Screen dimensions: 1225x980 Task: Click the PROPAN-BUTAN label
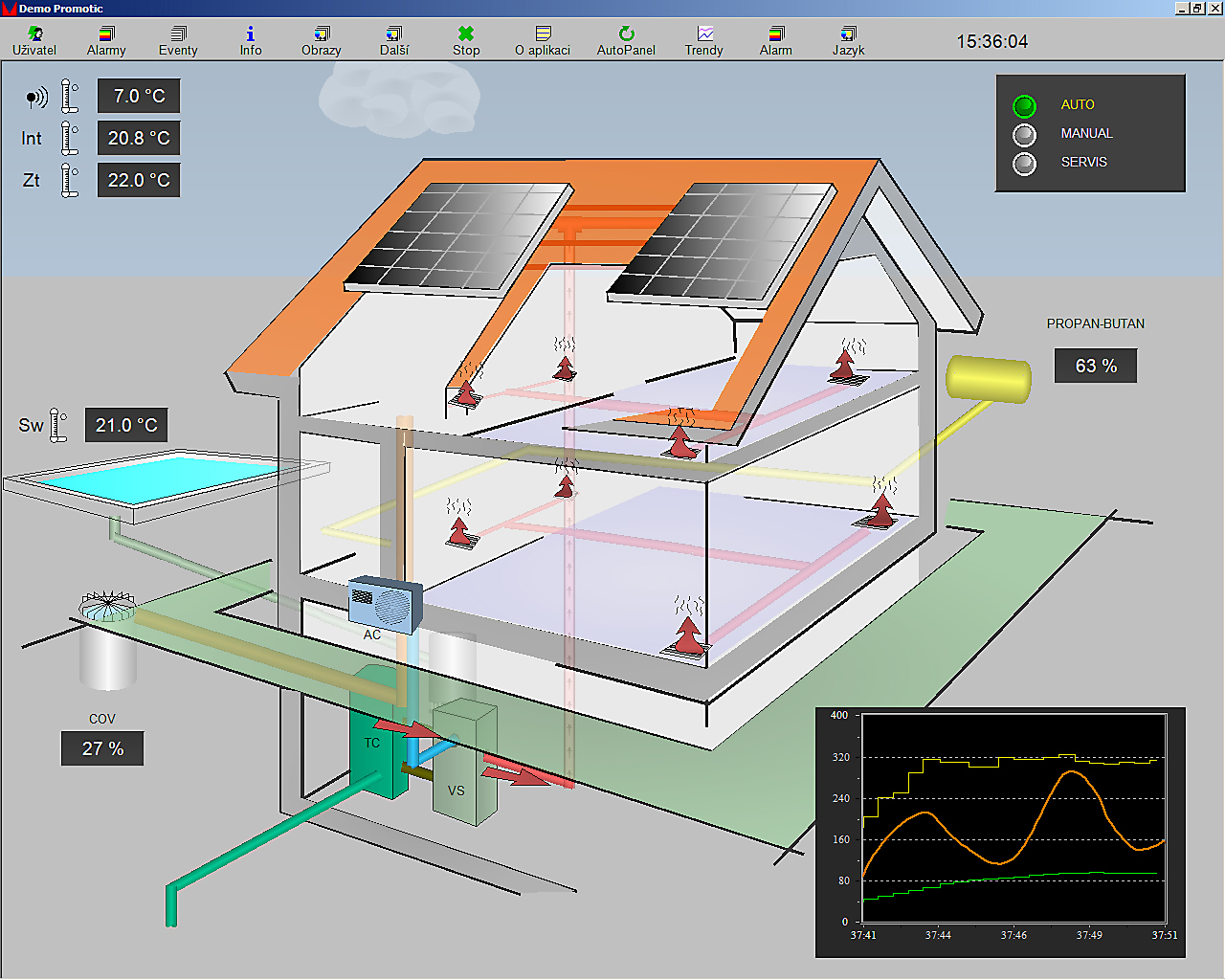1096,323
